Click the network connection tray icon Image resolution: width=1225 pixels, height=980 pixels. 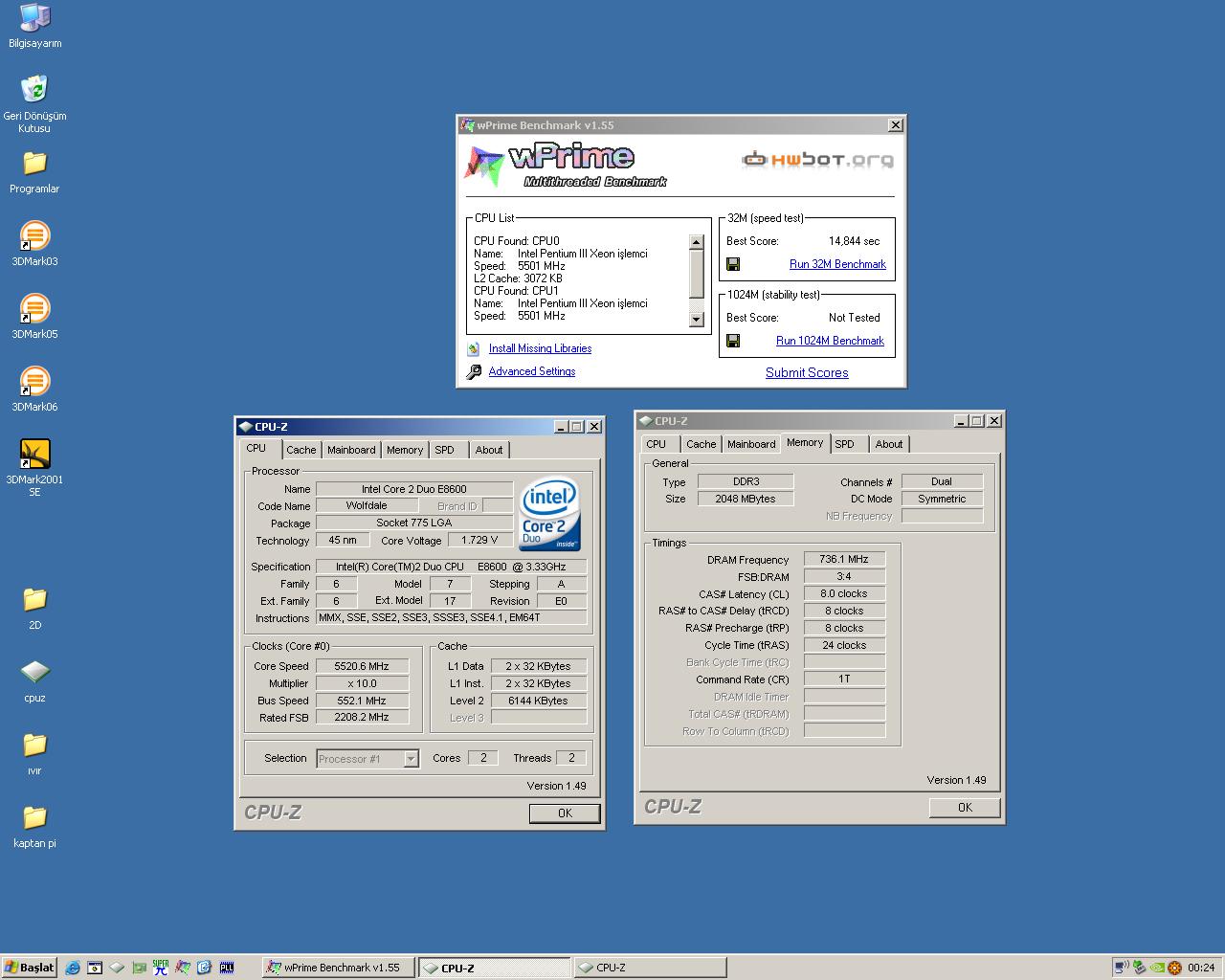[1122, 968]
